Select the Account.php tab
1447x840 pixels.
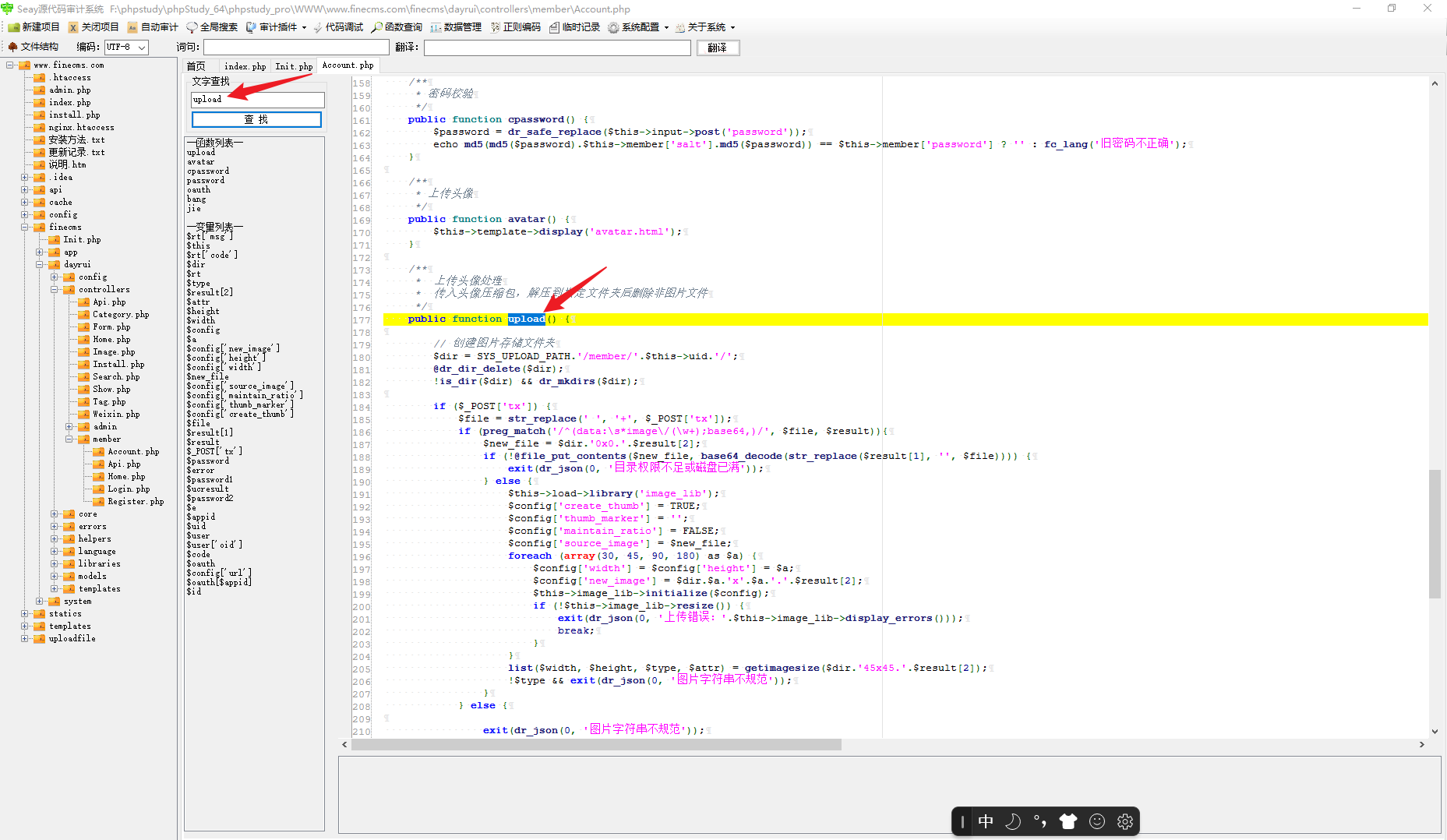(x=348, y=65)
